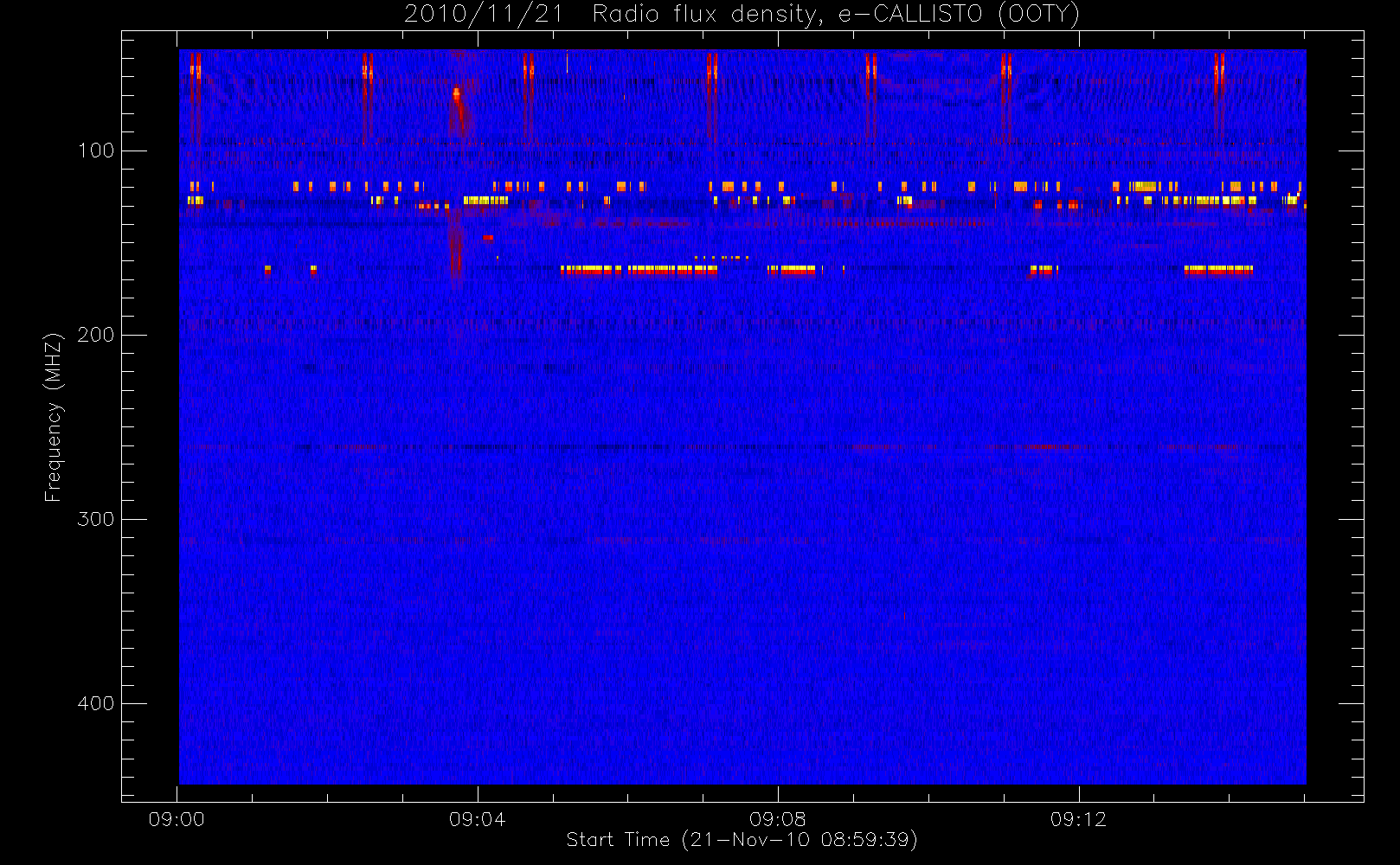Select the 300 MHz axis tick label
This screenshot has width=1400, height=865.
pos(96,519)
